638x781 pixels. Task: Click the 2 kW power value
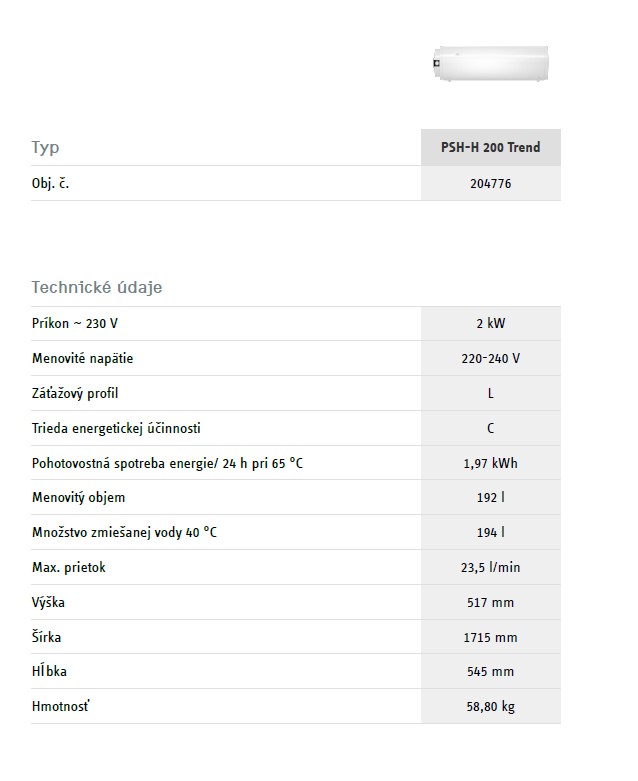490,324
